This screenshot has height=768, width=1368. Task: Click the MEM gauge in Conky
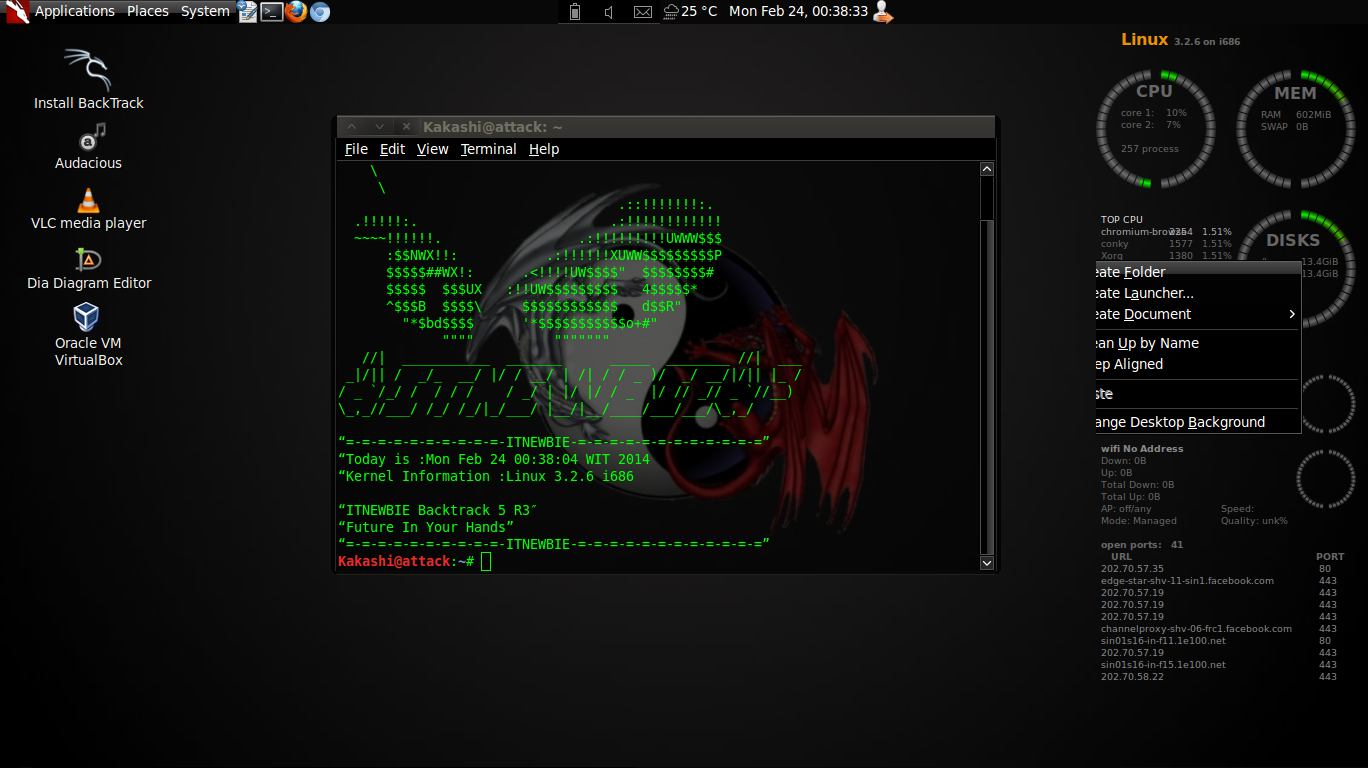(x=1295, y=127)
